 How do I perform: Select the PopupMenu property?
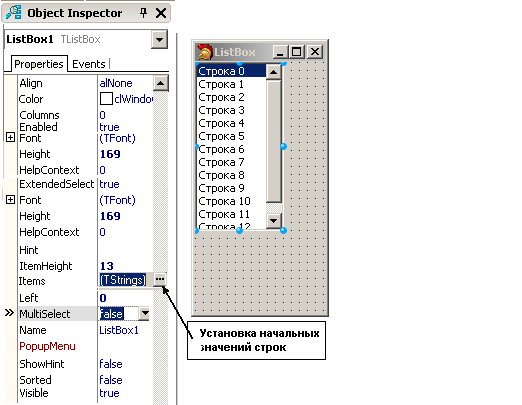(x=47, y=346)
